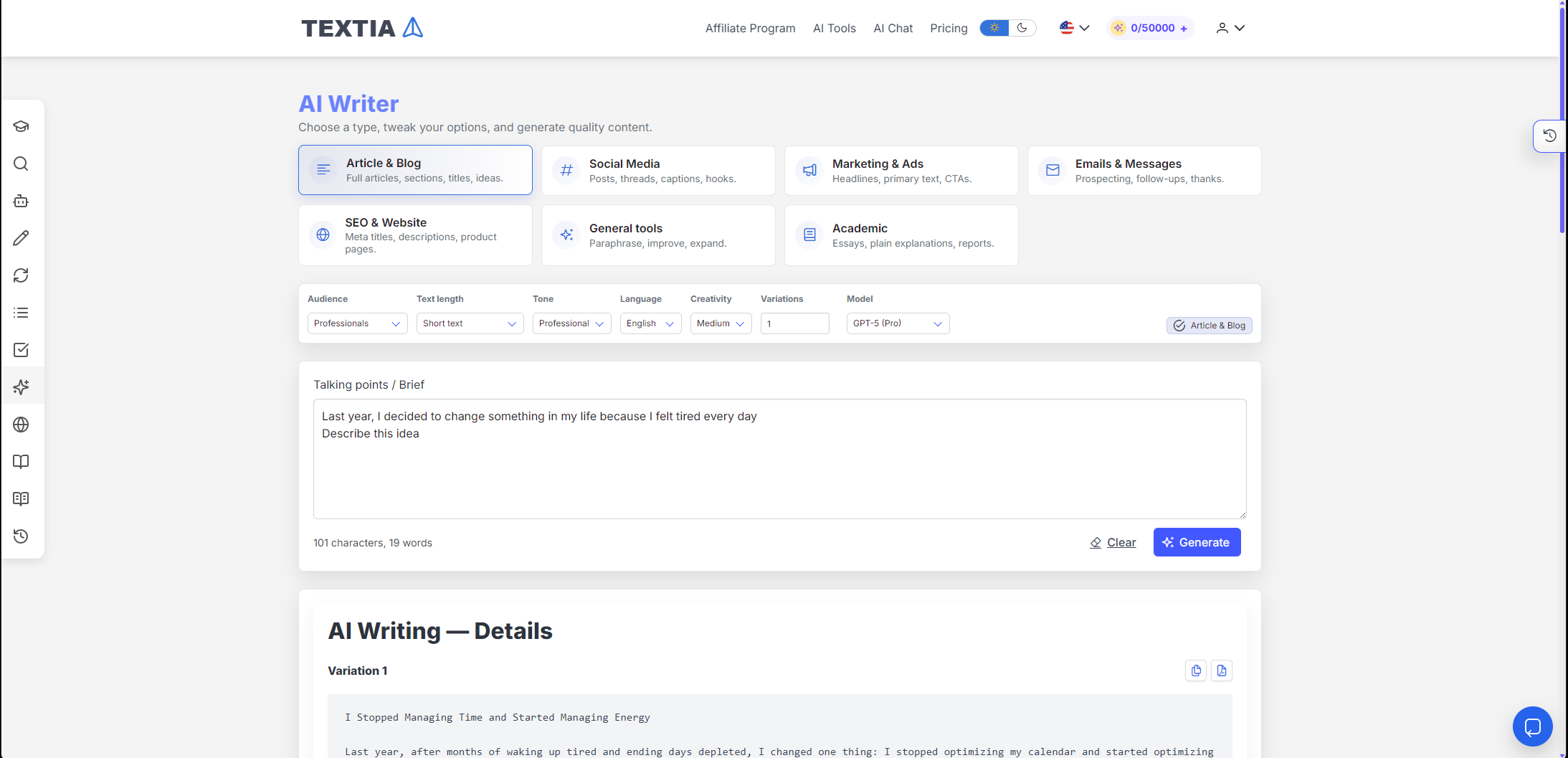1568x758 pixels.
Task: Click the SEO globe card icon
Action: (323, 234)
